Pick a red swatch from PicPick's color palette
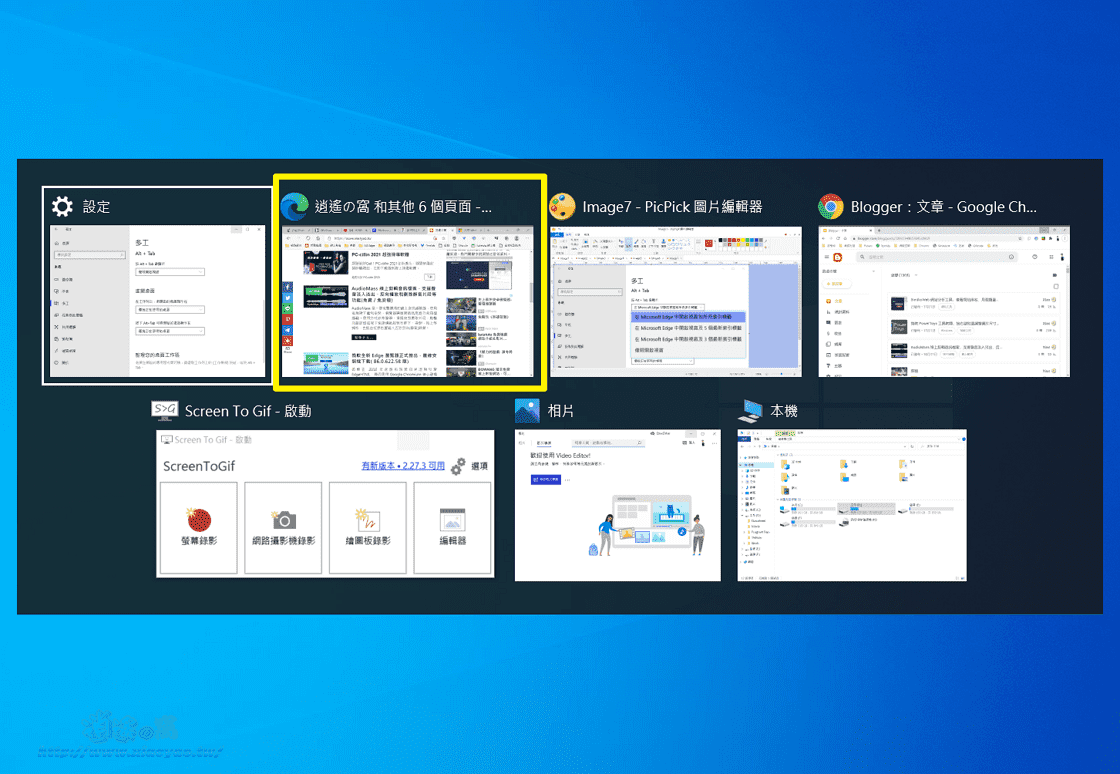Screen dimensions: 1120x774 729,239
